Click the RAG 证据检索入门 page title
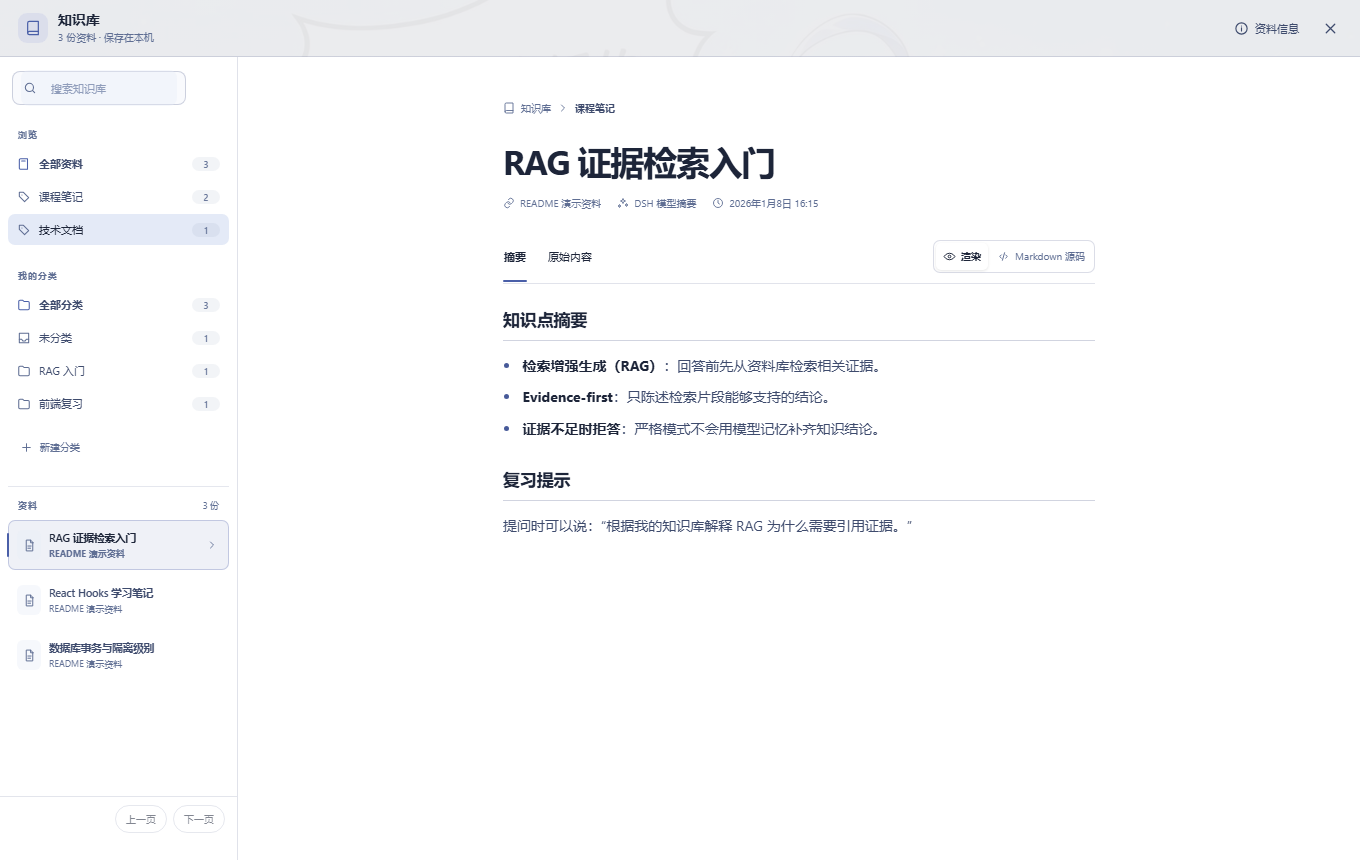 pos(639,163)
